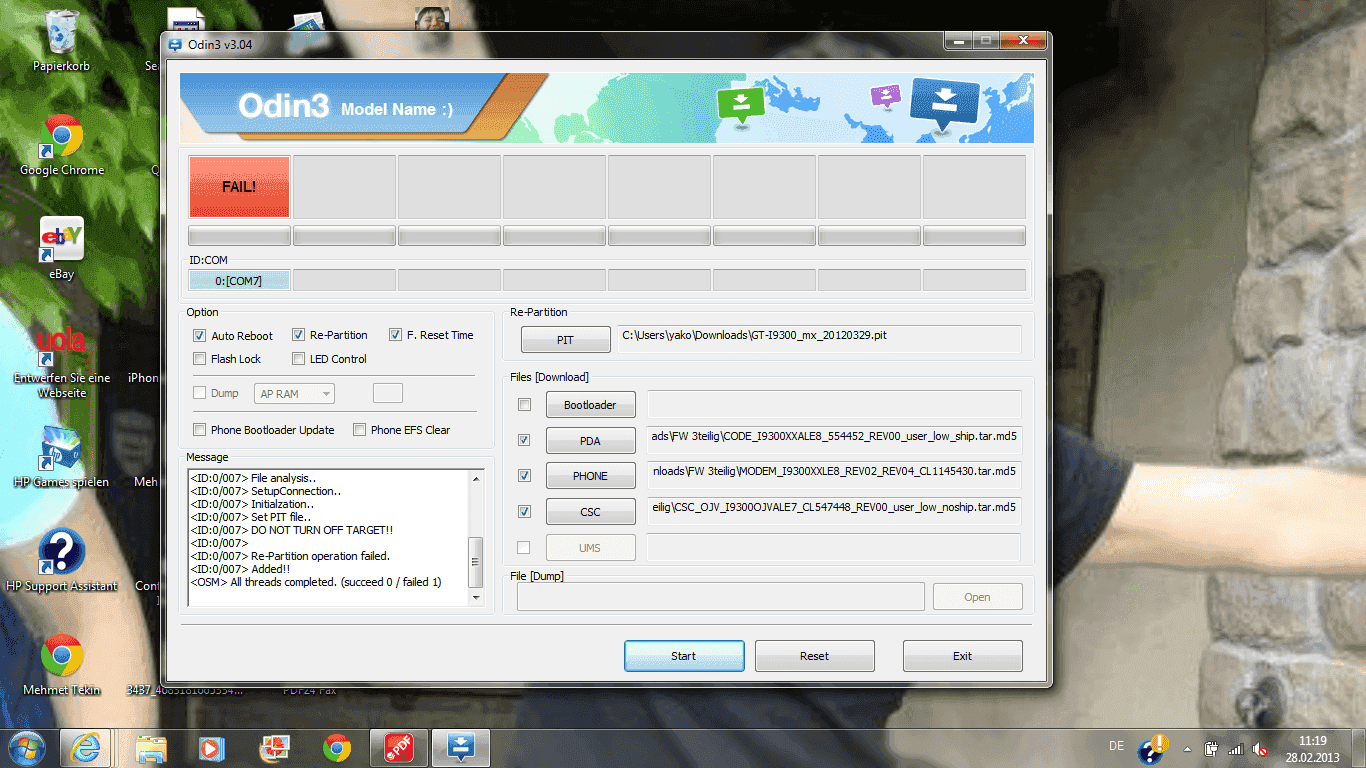Enable Phone Bootloader Update
The width and height of the screenshot is (1366, 768).
pos(200,430)
